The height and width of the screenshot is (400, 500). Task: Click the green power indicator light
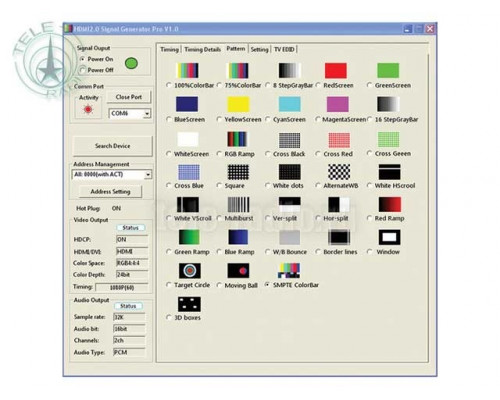[131, 63]
